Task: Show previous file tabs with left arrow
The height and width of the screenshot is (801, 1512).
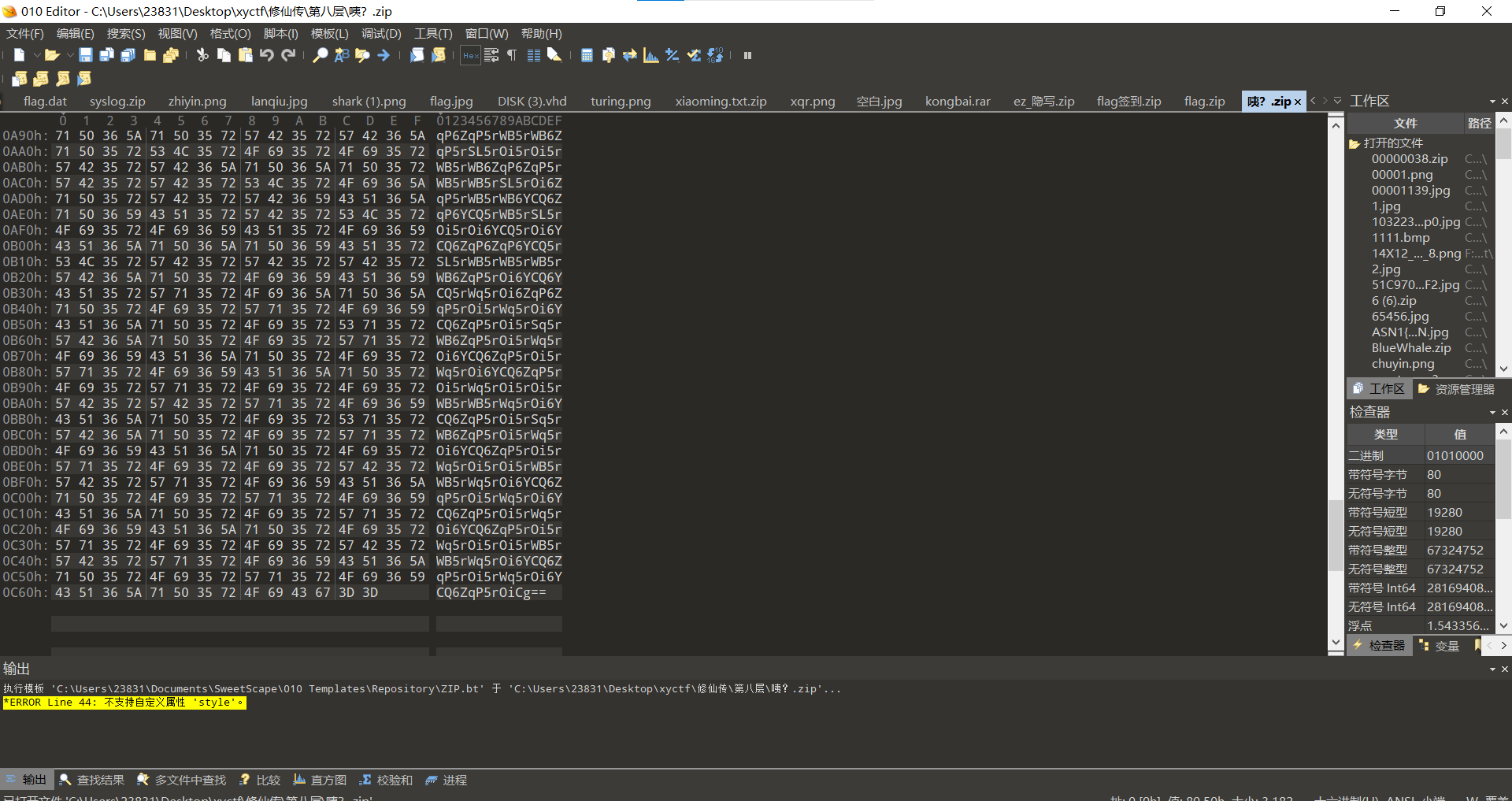Action: [x=1313, y=101]
